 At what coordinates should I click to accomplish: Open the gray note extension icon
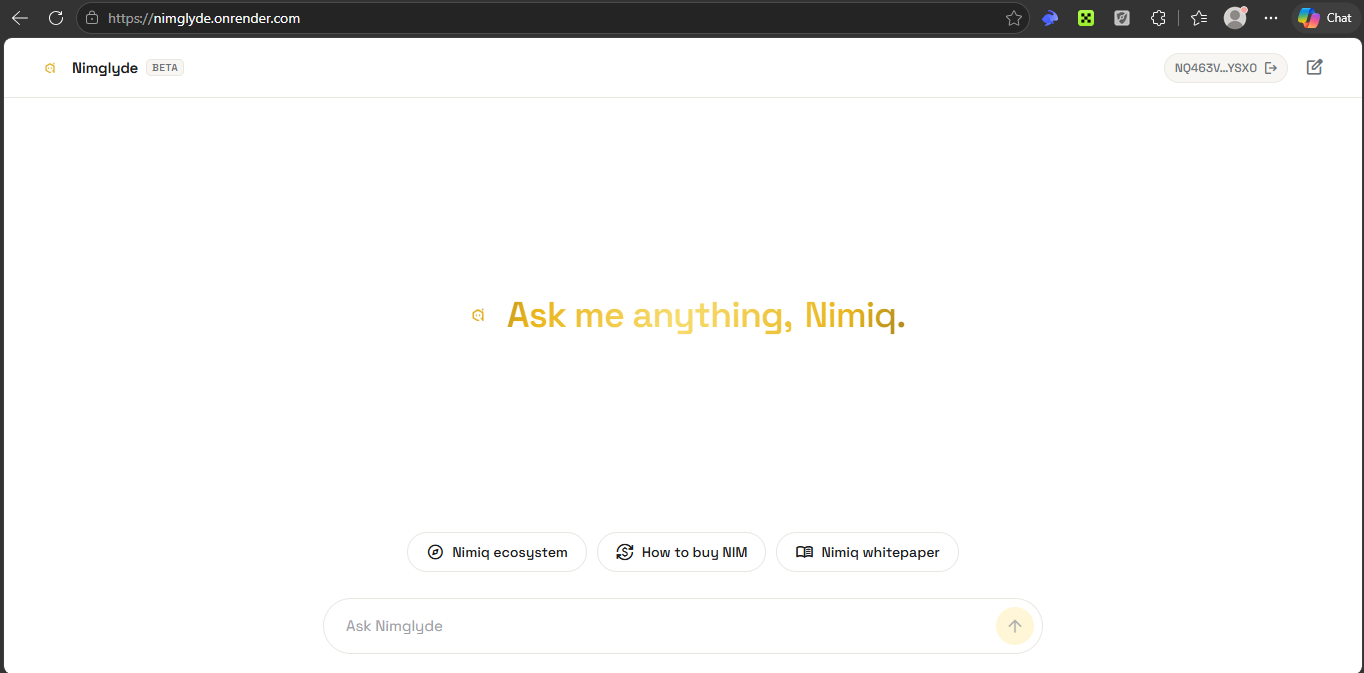tap(1122, 18)
